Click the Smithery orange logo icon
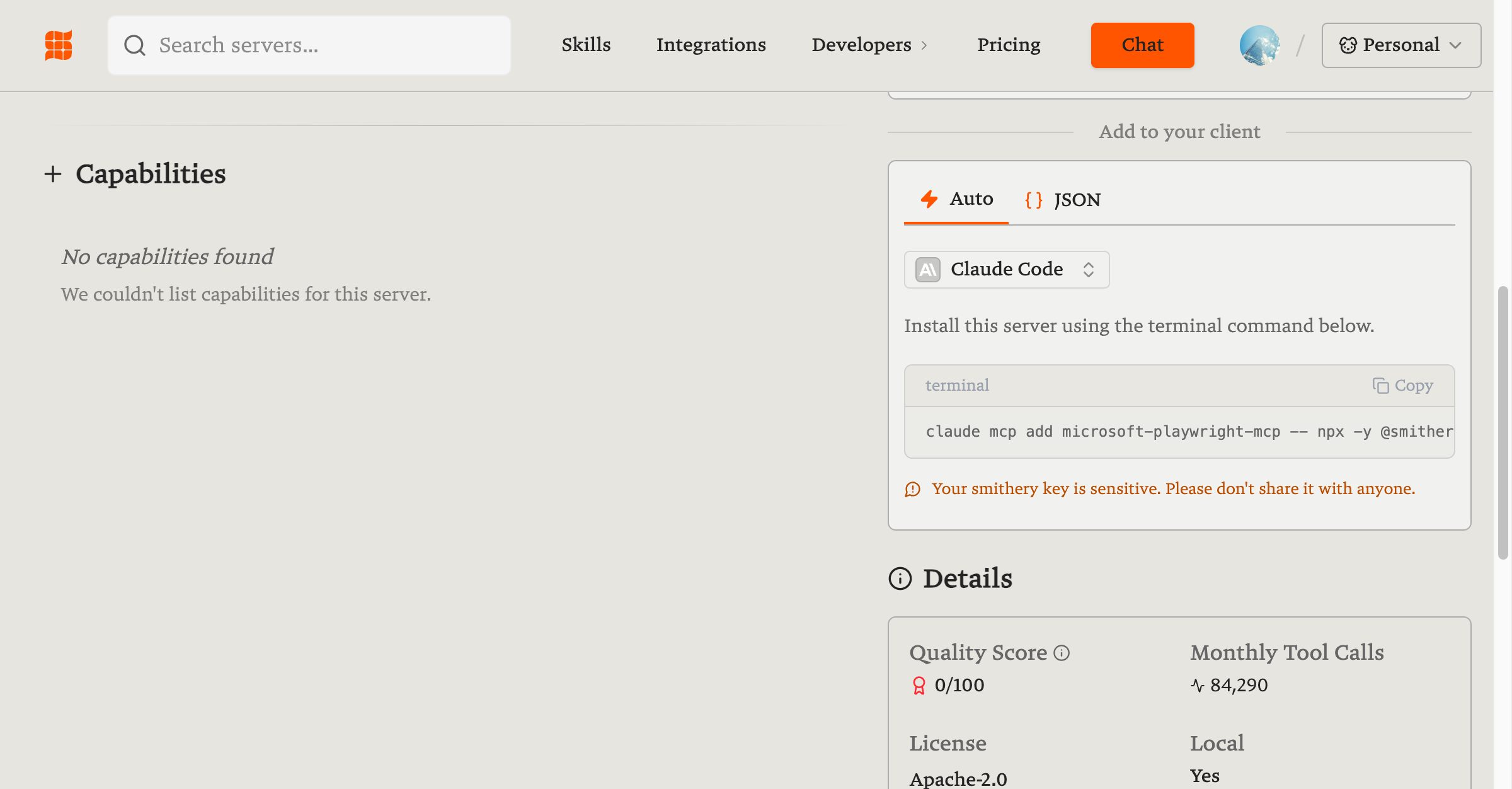The width and height of the screenshot is (1512, 789). (x=59, y=45)
